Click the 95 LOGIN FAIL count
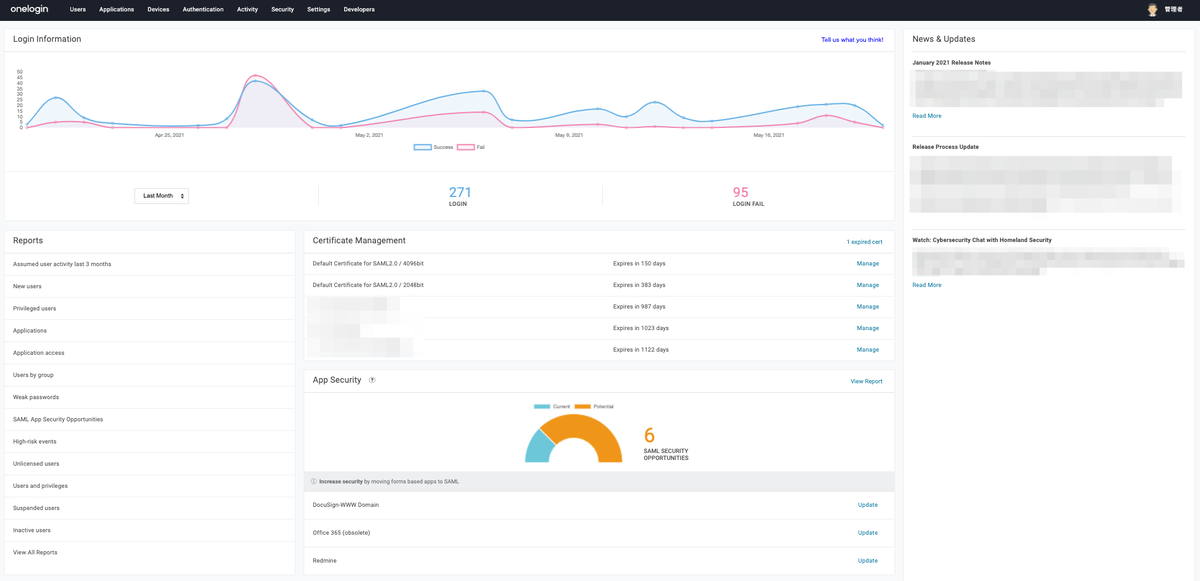This screenshot has width=1200, height=581. (x=741, y=192)
